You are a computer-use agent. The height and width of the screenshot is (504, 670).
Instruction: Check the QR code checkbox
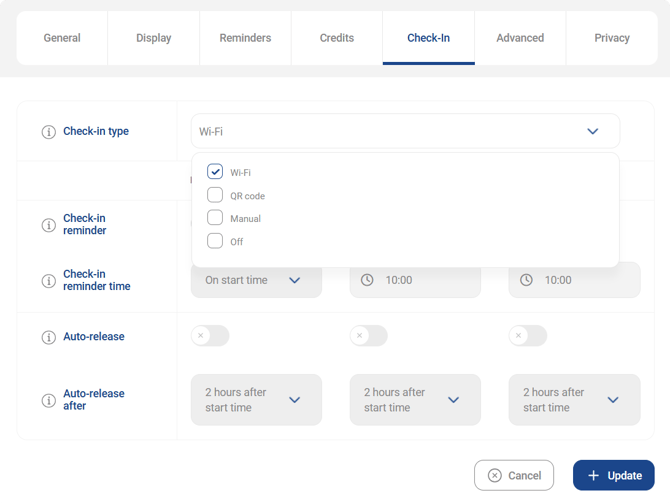coord(215,195)
